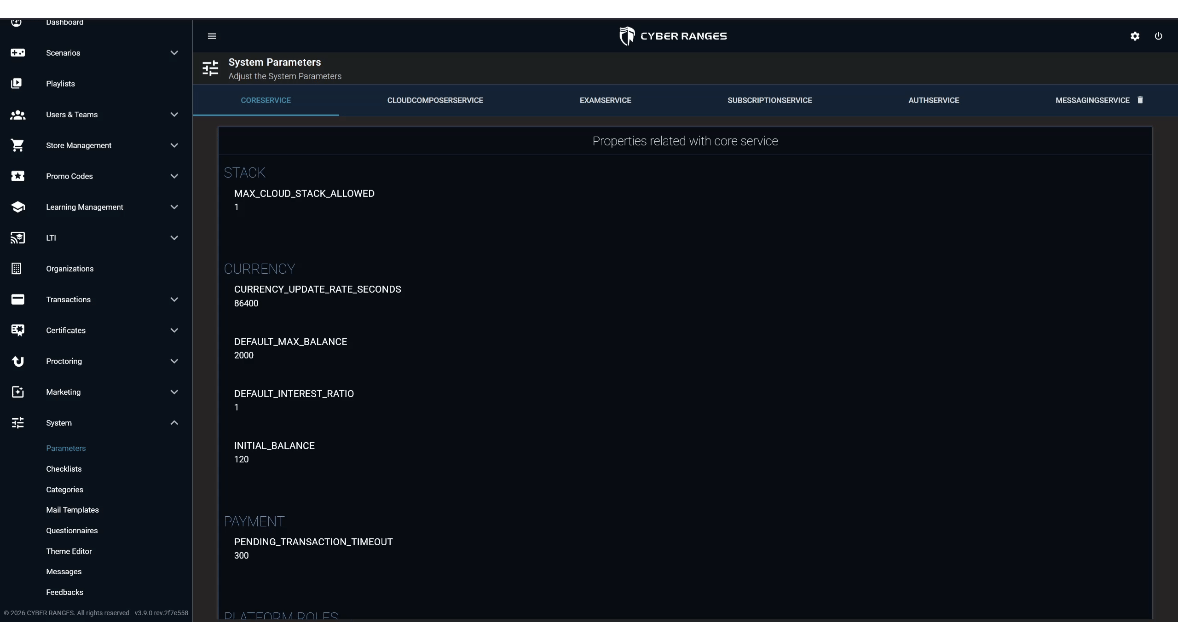1178x640 pixels.
Task: Open the Theme Editor link
Action: pos(68,551)
